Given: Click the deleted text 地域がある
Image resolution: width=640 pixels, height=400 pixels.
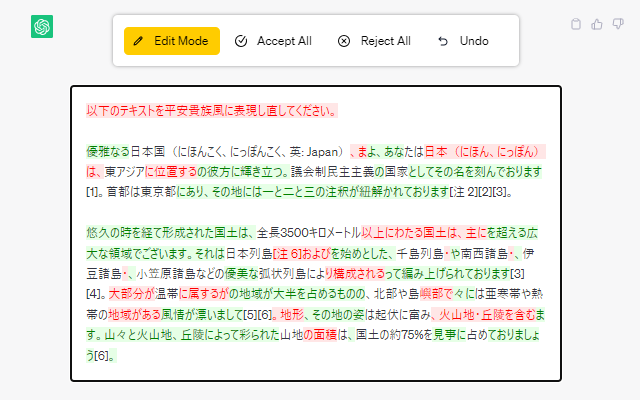Looking at the screenshot, I should tap(134, 315).
